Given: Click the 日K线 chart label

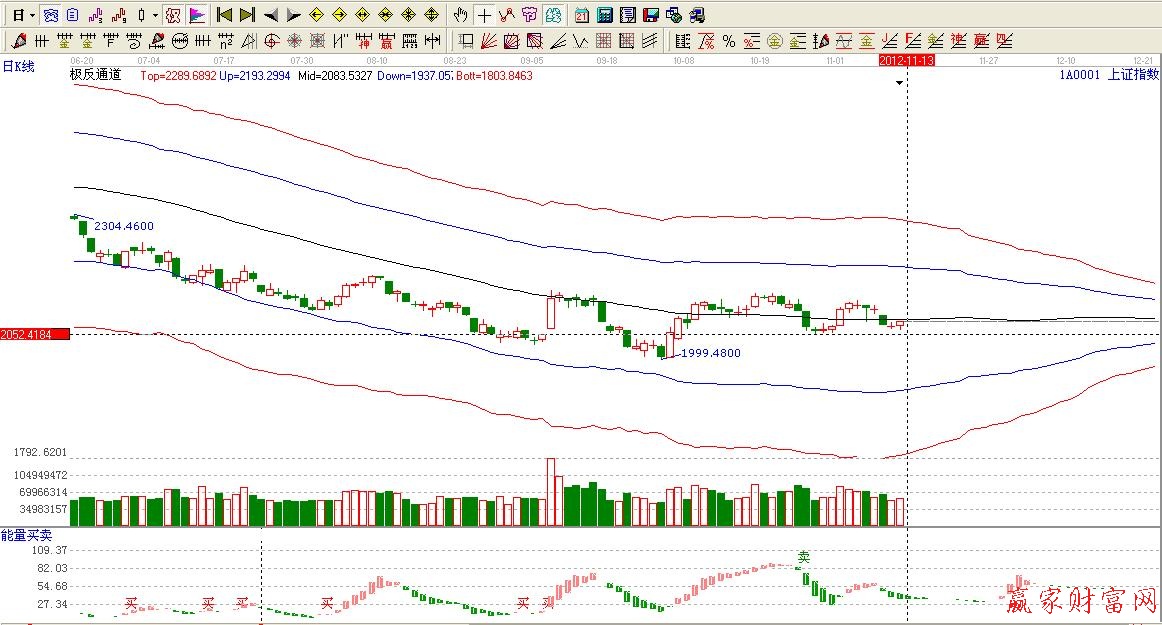Looking at the screenshot, I should [x=18, y=66].
